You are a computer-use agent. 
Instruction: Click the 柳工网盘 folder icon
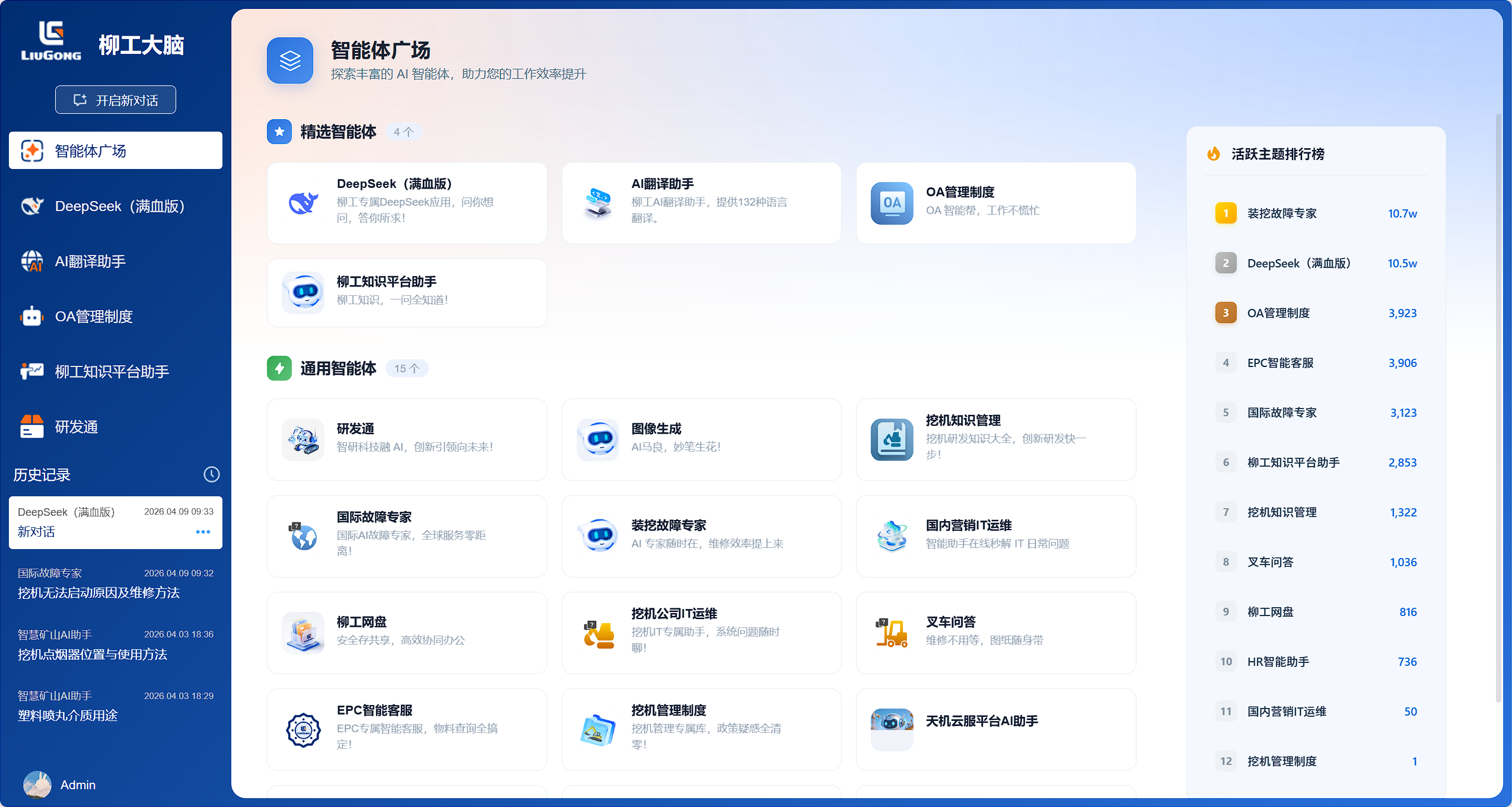click(303, 633)
